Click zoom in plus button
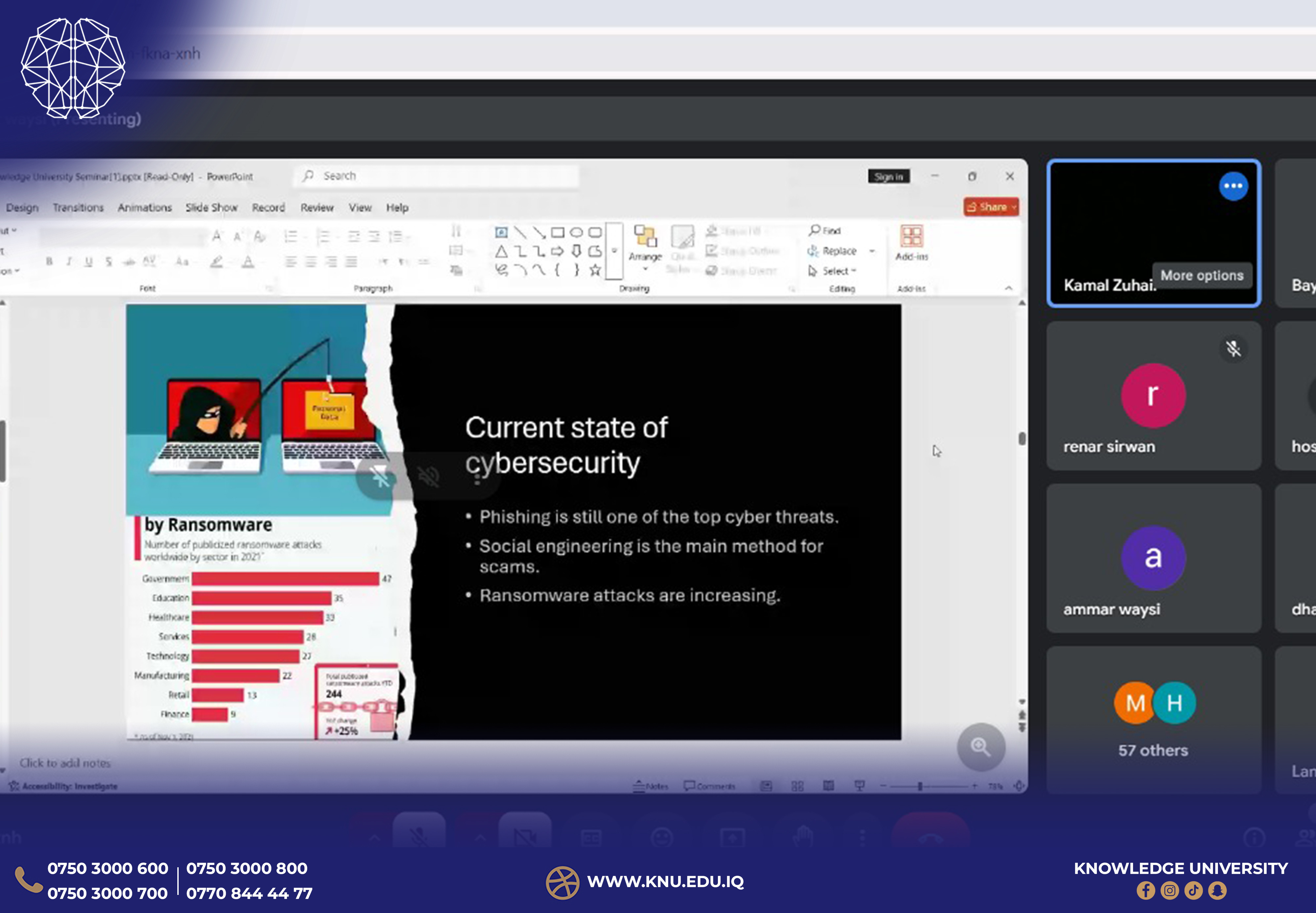Image resolution: width=1316 pixels, height=913 pixels. coord(974,787)
